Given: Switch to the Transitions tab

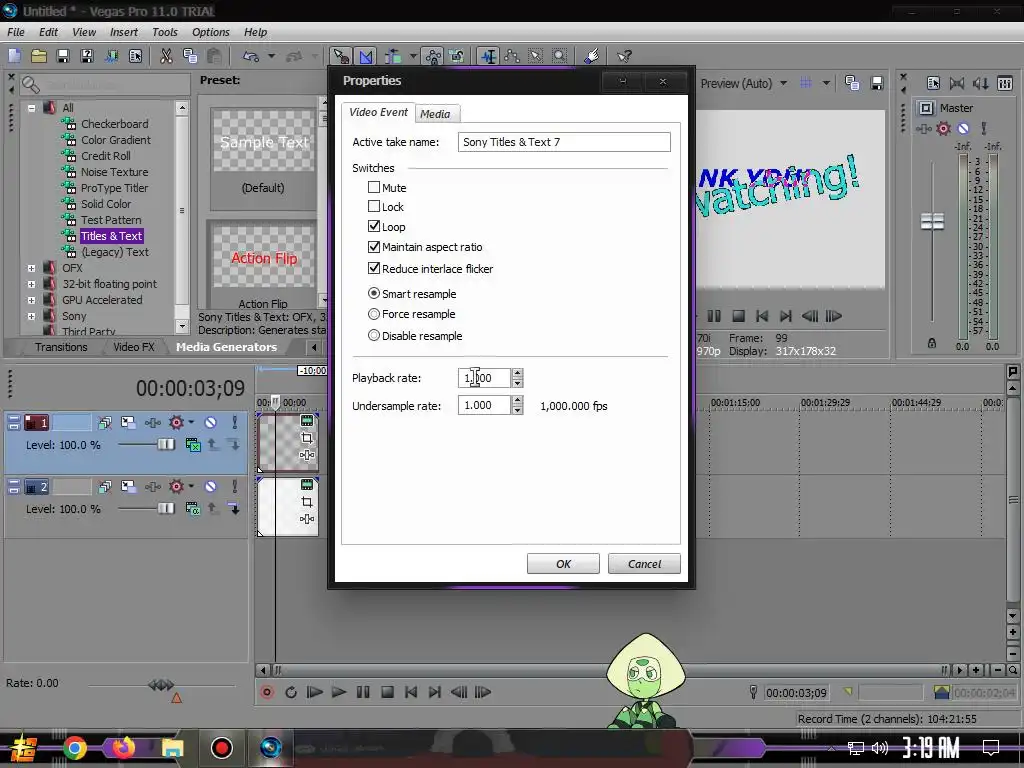Looking at the screenshot, I should [x=61, y=347].
